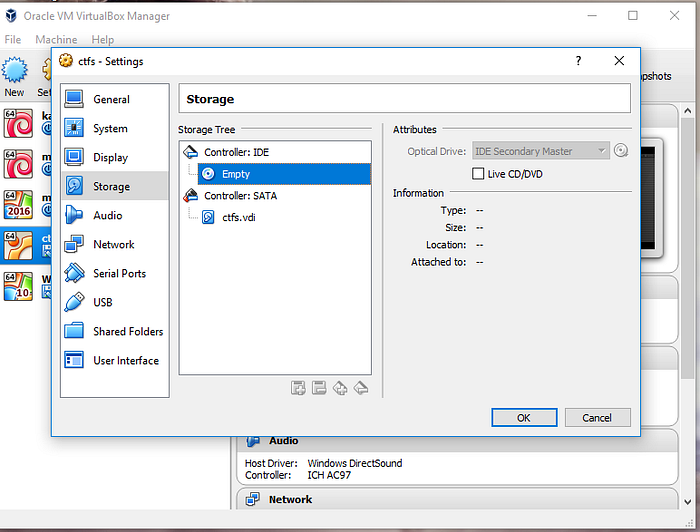
Task: Select the Empty optical disc entry
Action: point(284,174)
